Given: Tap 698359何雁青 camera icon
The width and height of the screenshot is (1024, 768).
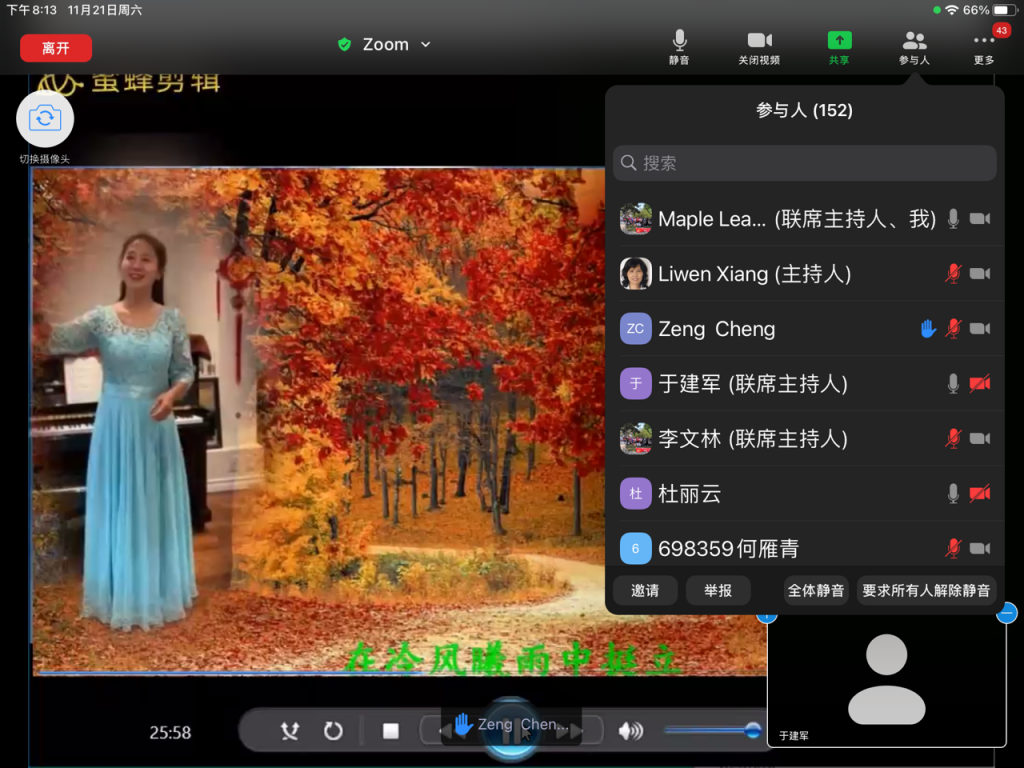Looking at the screenshot, I should click(980, 548).
